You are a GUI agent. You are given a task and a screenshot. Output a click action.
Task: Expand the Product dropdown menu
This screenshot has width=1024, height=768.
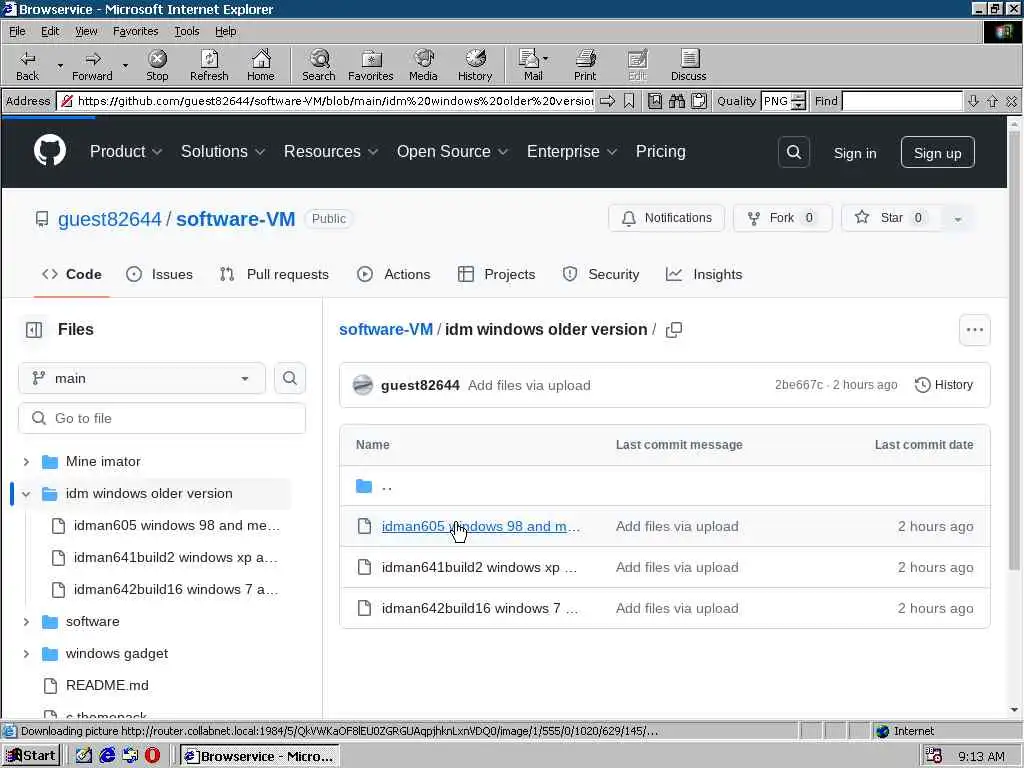tap(125, 152)
